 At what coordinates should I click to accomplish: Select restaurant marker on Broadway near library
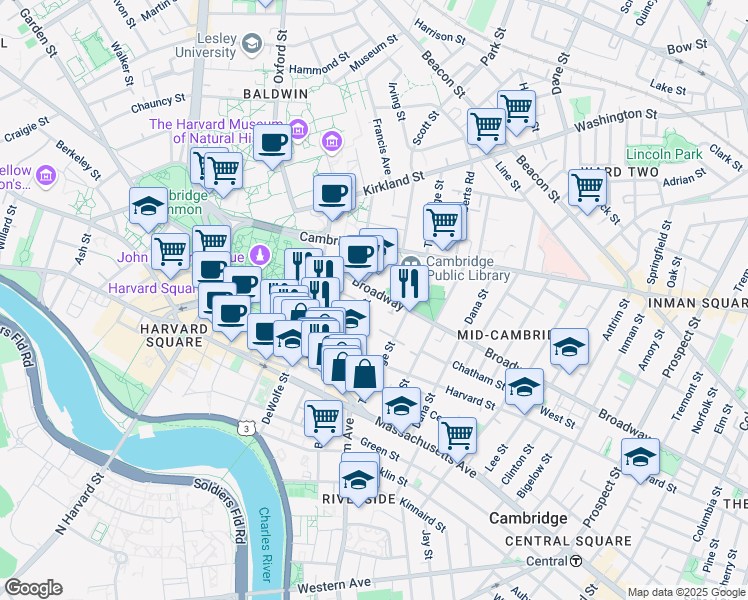point(409,288)
